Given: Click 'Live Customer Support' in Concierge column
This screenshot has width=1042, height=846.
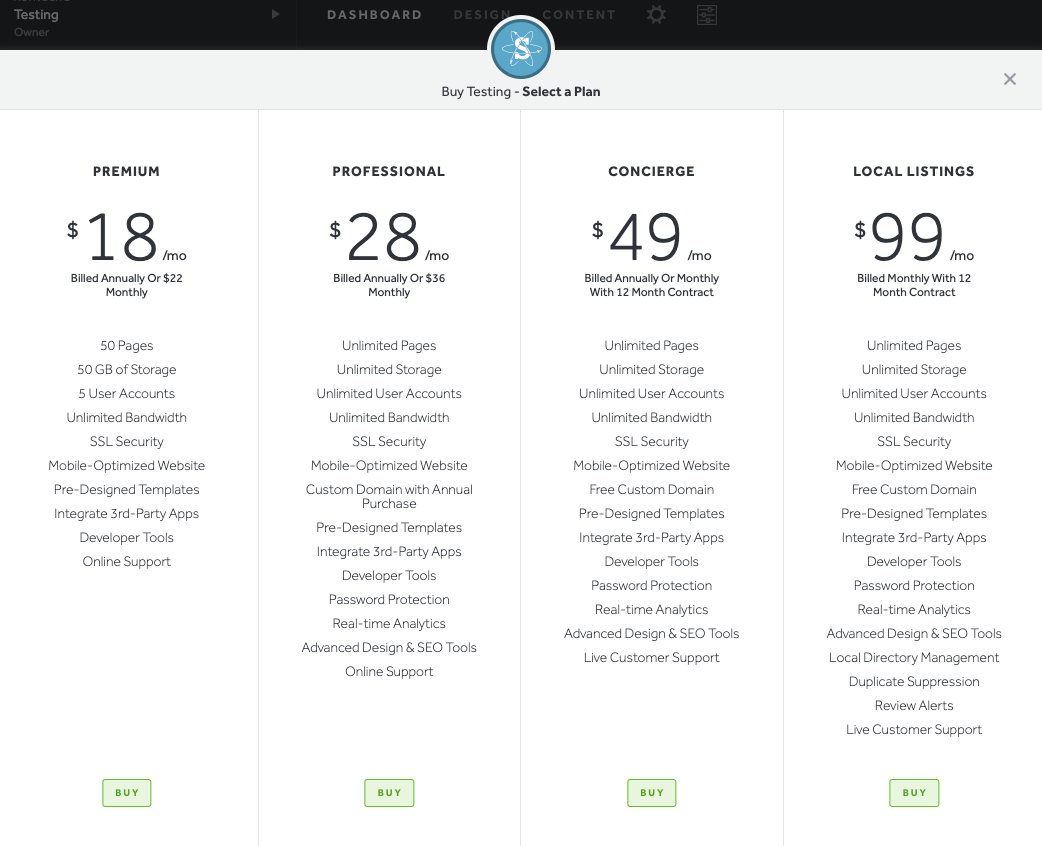Looking at the screenshot, I should click(651, 657).
